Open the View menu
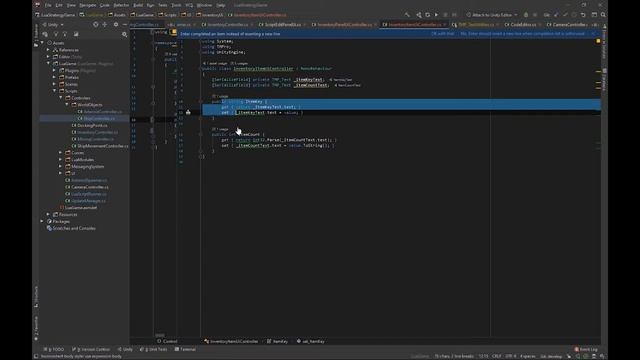The width and height of the screenshot is (640, 360). pos(71,5)
